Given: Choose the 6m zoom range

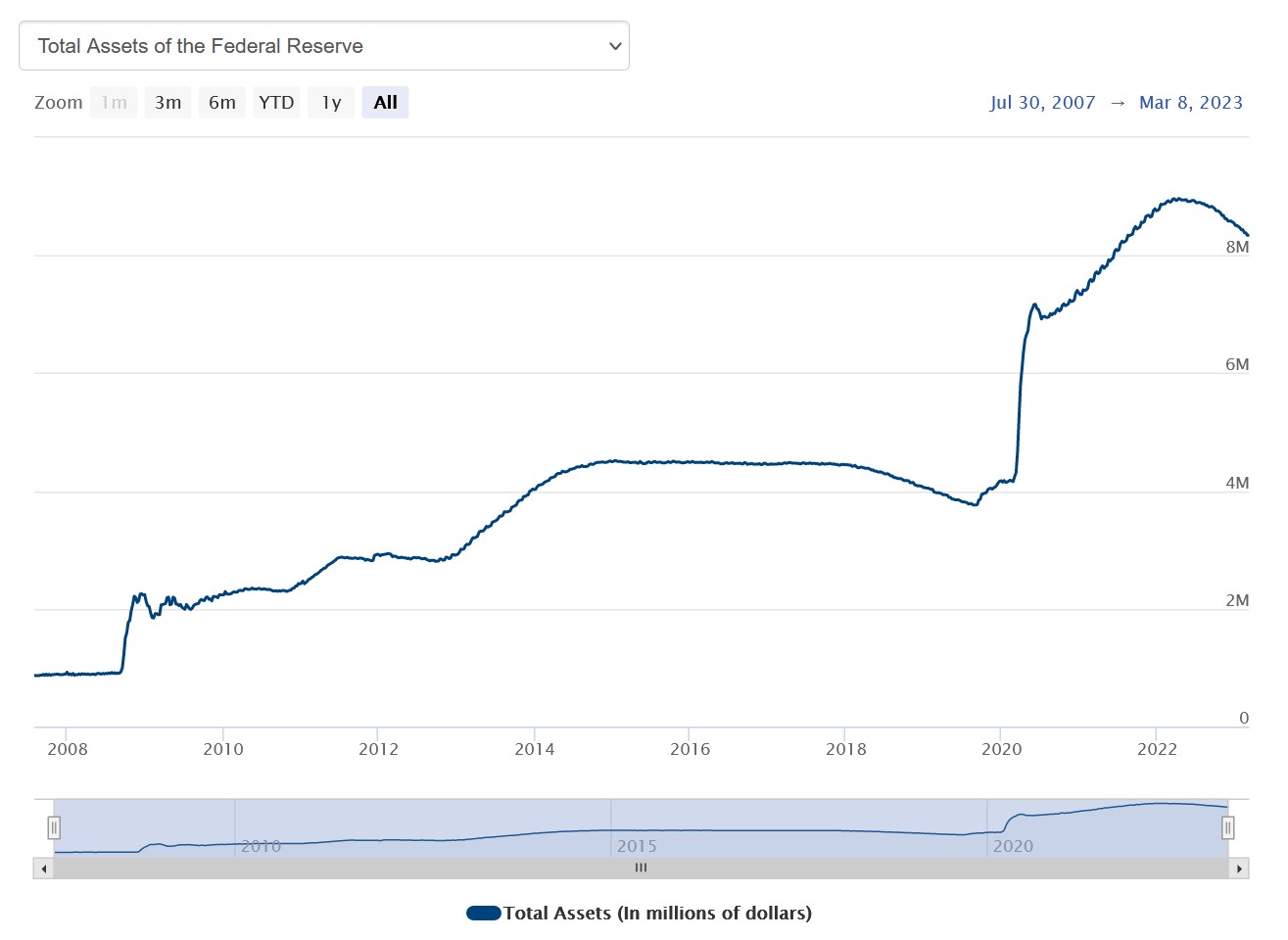Looking at the screenshot, I should click(x=222, y=103).
